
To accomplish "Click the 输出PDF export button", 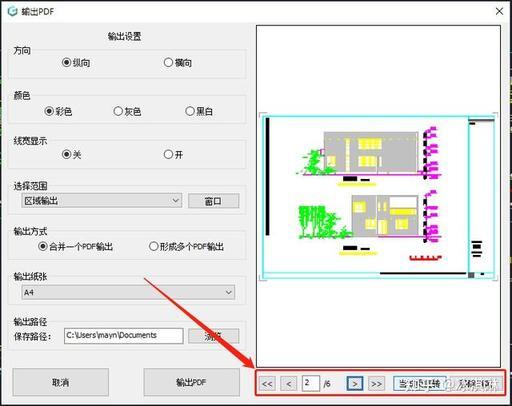I will [191, 382].
